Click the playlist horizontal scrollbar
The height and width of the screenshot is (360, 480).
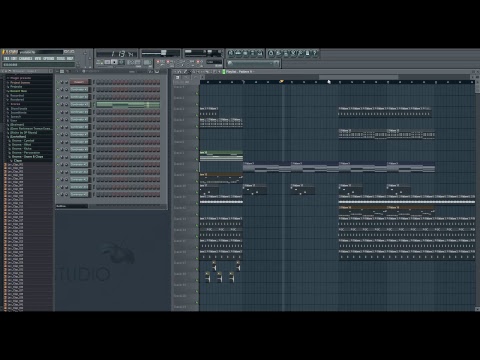[358, 77]
